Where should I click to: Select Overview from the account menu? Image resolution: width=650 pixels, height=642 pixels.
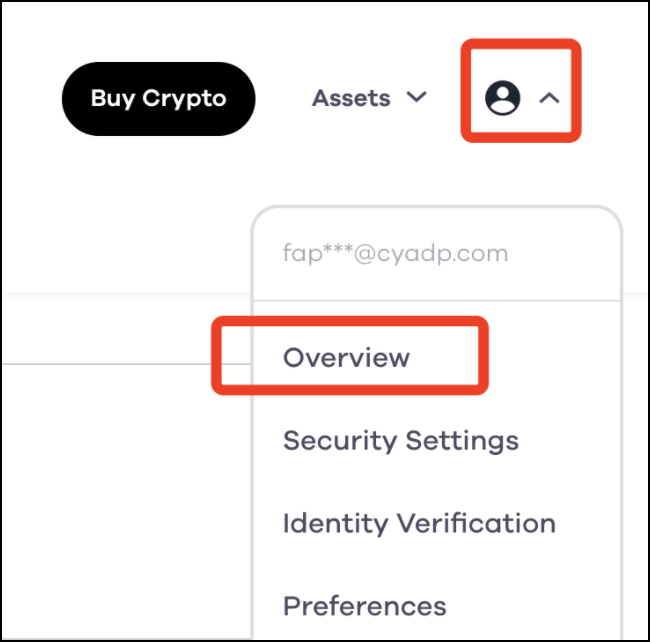tap(346, 357)
